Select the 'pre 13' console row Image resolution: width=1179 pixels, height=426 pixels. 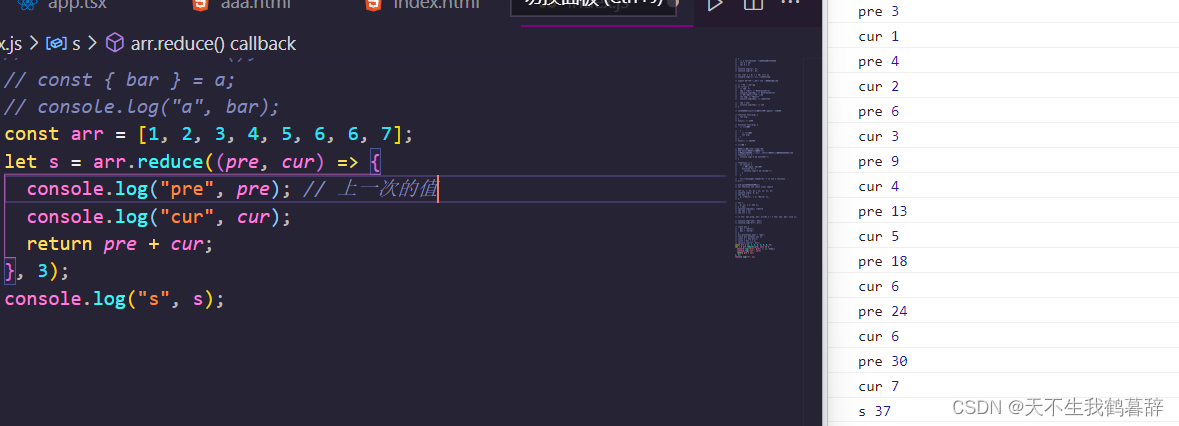click(1003, 211)
